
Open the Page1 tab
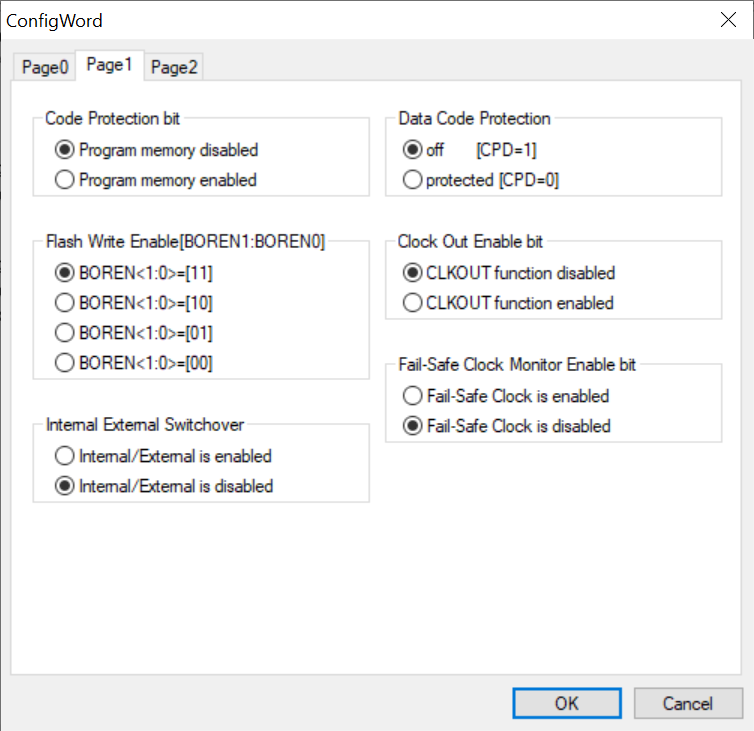click(110, 65)
